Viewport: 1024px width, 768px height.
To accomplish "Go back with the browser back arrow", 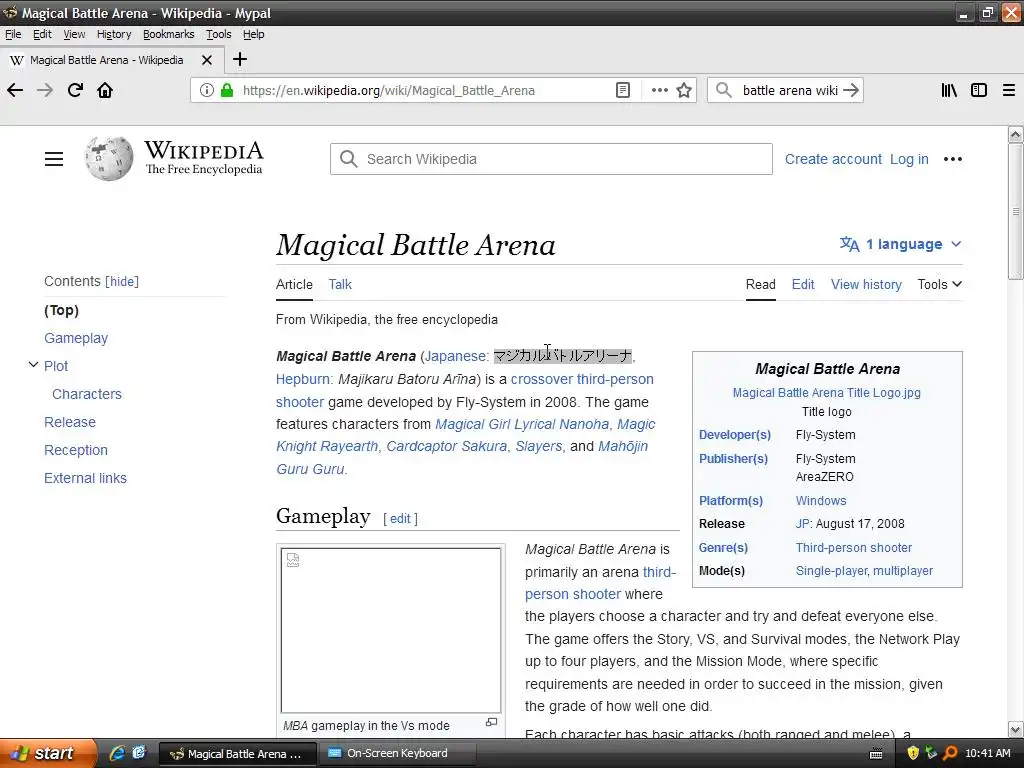I will 15,90.
